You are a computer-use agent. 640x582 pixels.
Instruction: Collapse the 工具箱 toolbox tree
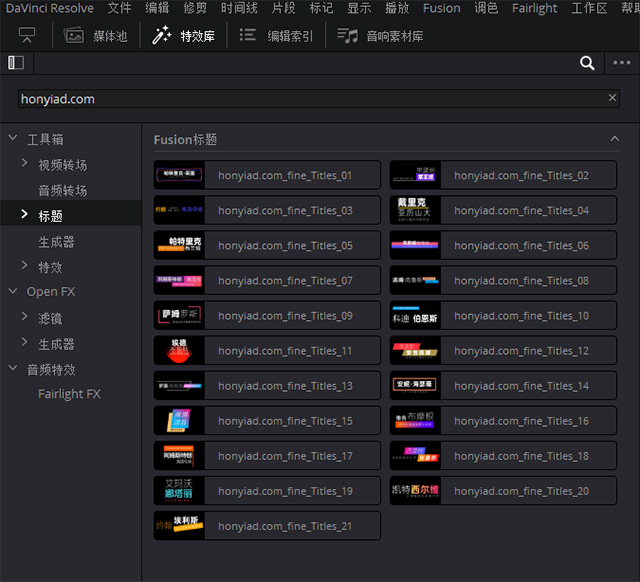[x=13, y=138]
